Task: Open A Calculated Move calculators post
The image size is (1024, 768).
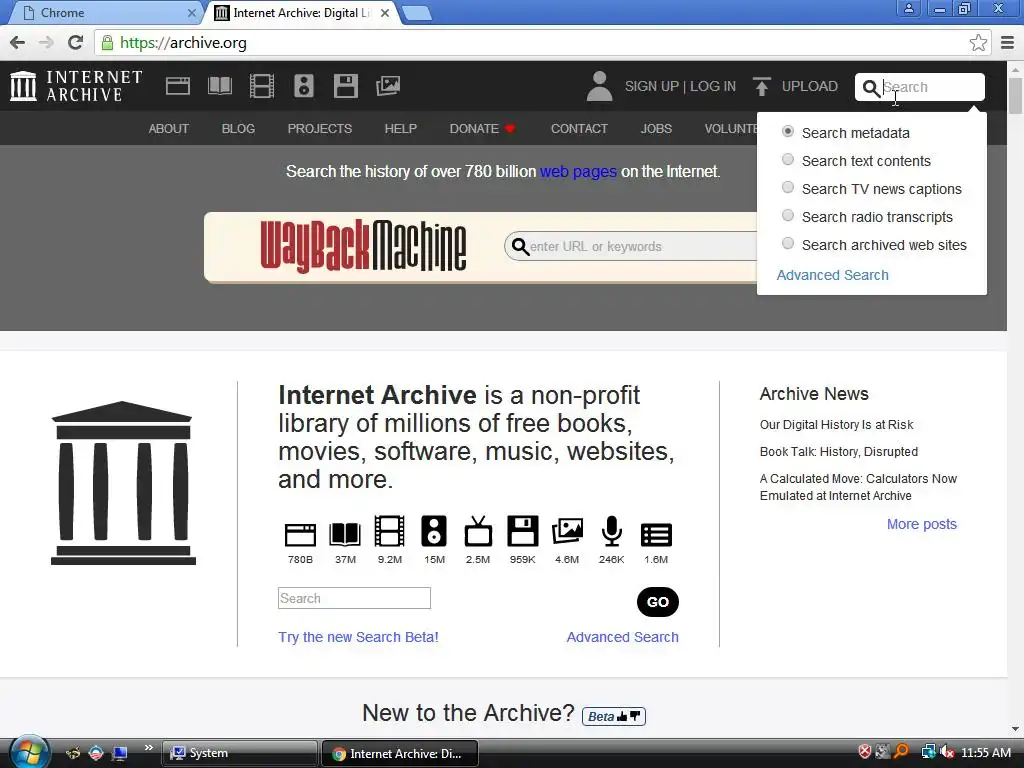Action: click(x=858, y=487)
